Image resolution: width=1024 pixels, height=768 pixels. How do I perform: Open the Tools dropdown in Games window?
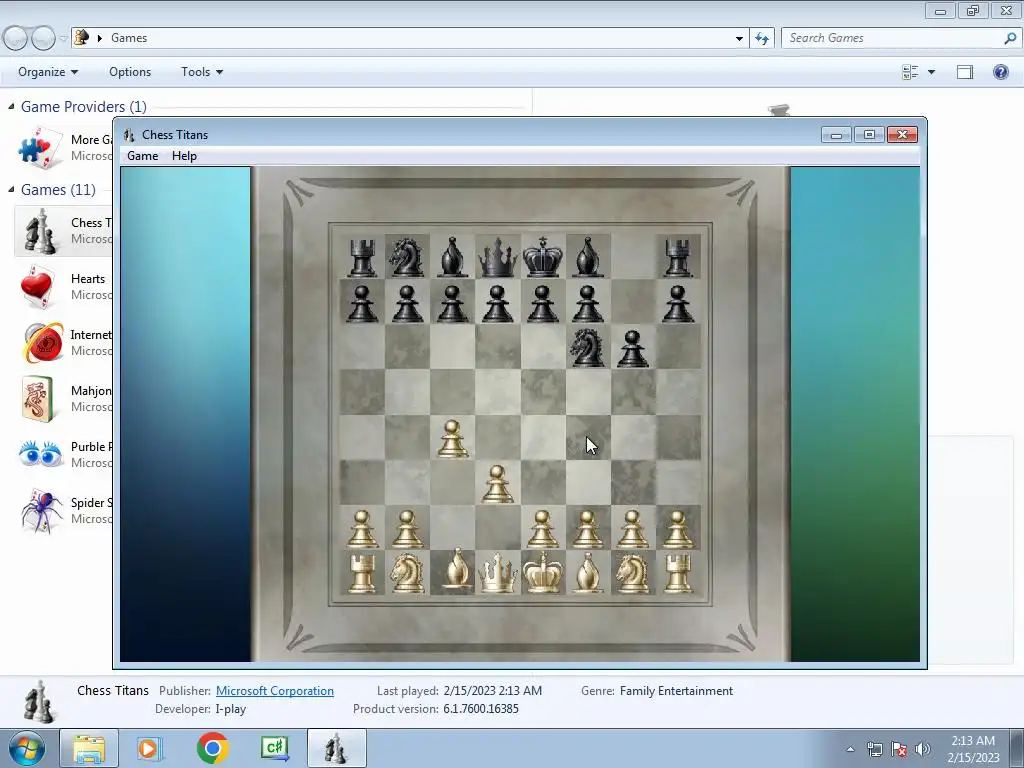(x=202, y=72)
